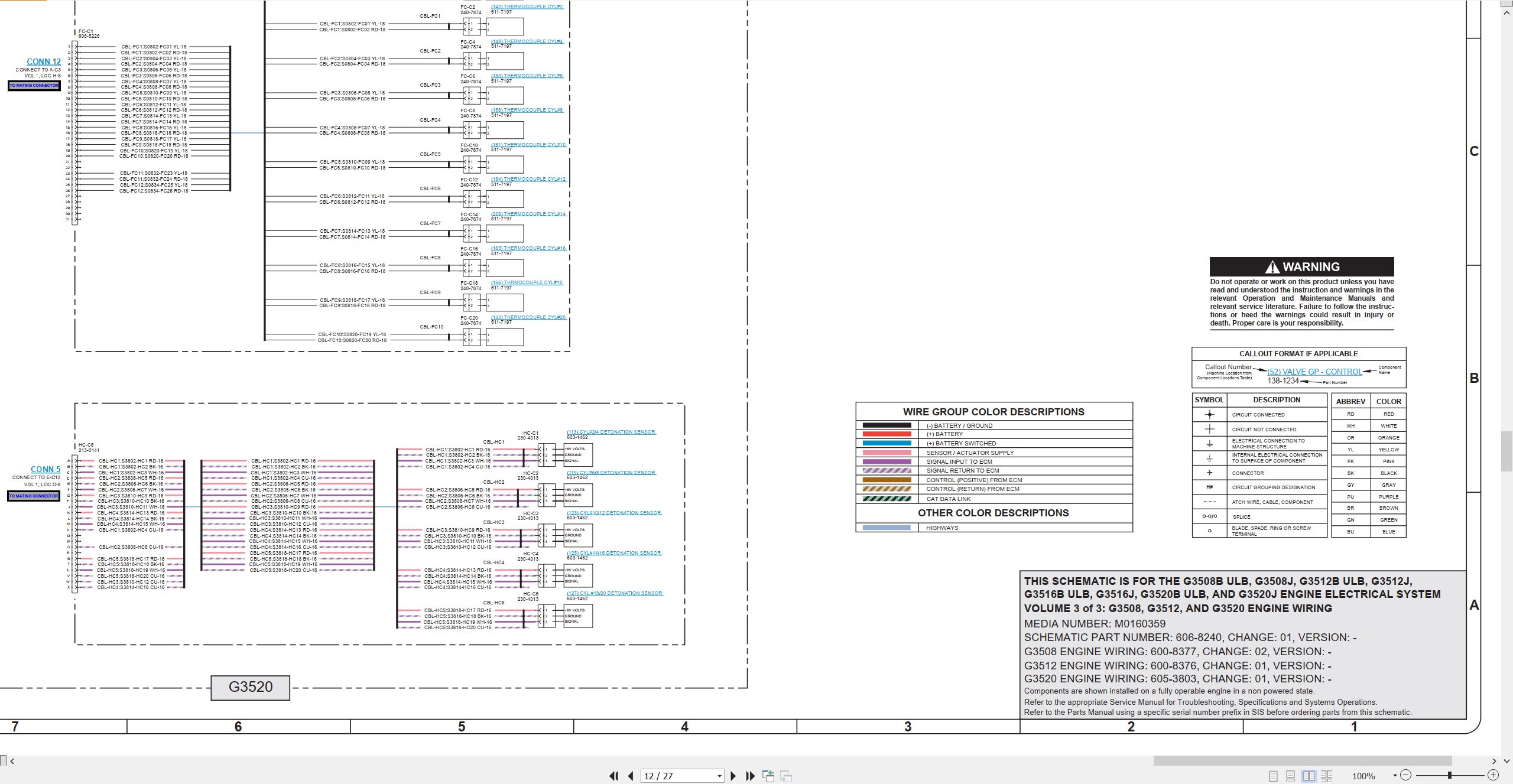
Task: Select two-page side-by-side view
Action: point(1309,776)
